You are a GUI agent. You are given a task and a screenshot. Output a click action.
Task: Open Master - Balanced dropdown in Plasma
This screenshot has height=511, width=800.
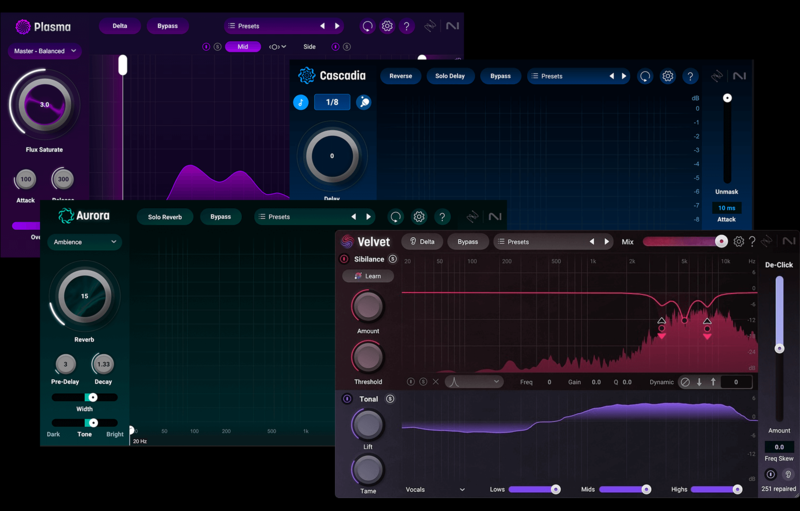pos(45,51)
